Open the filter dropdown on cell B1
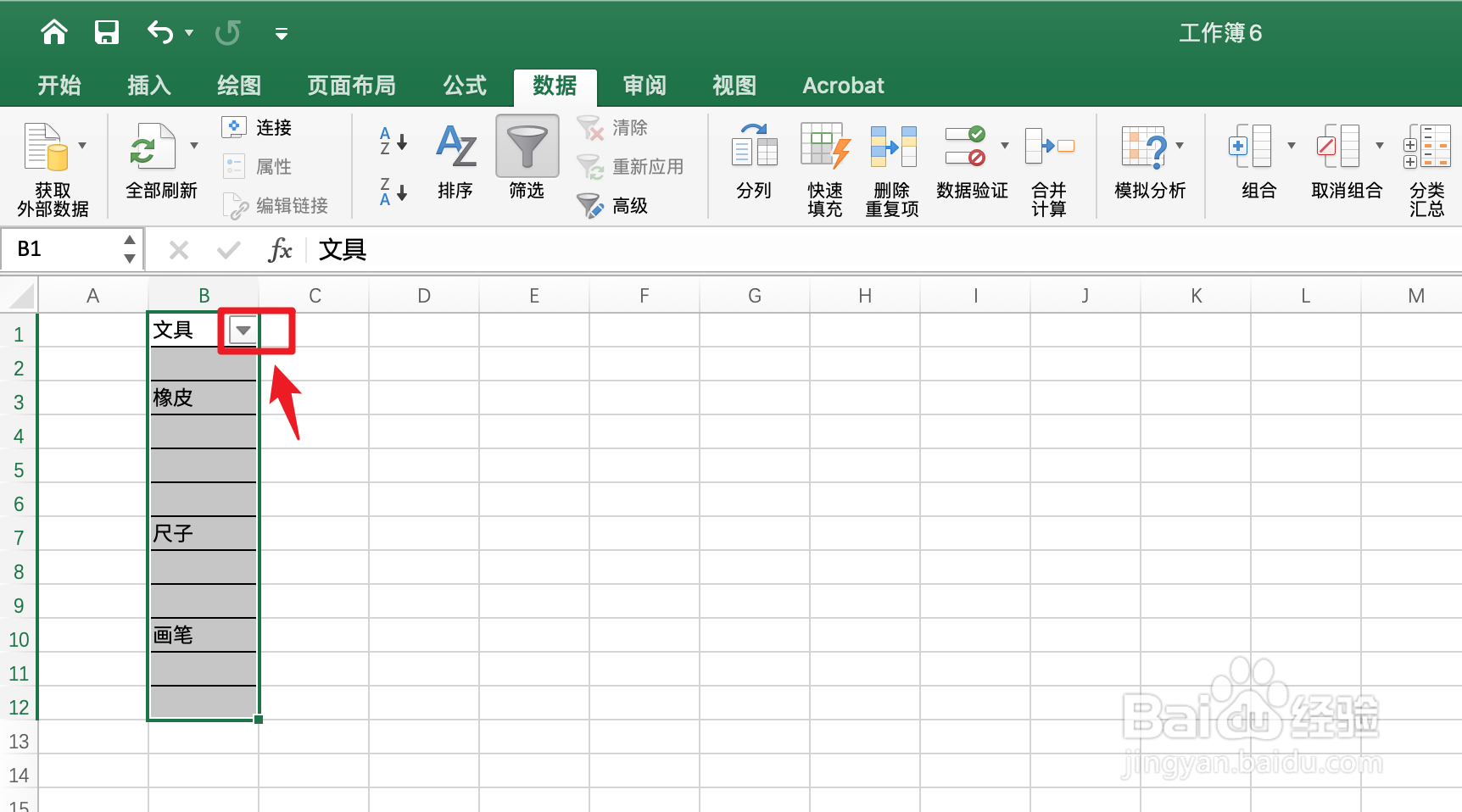The height and width of the screenshot is (812, 1462). click(x=241, y=331)
